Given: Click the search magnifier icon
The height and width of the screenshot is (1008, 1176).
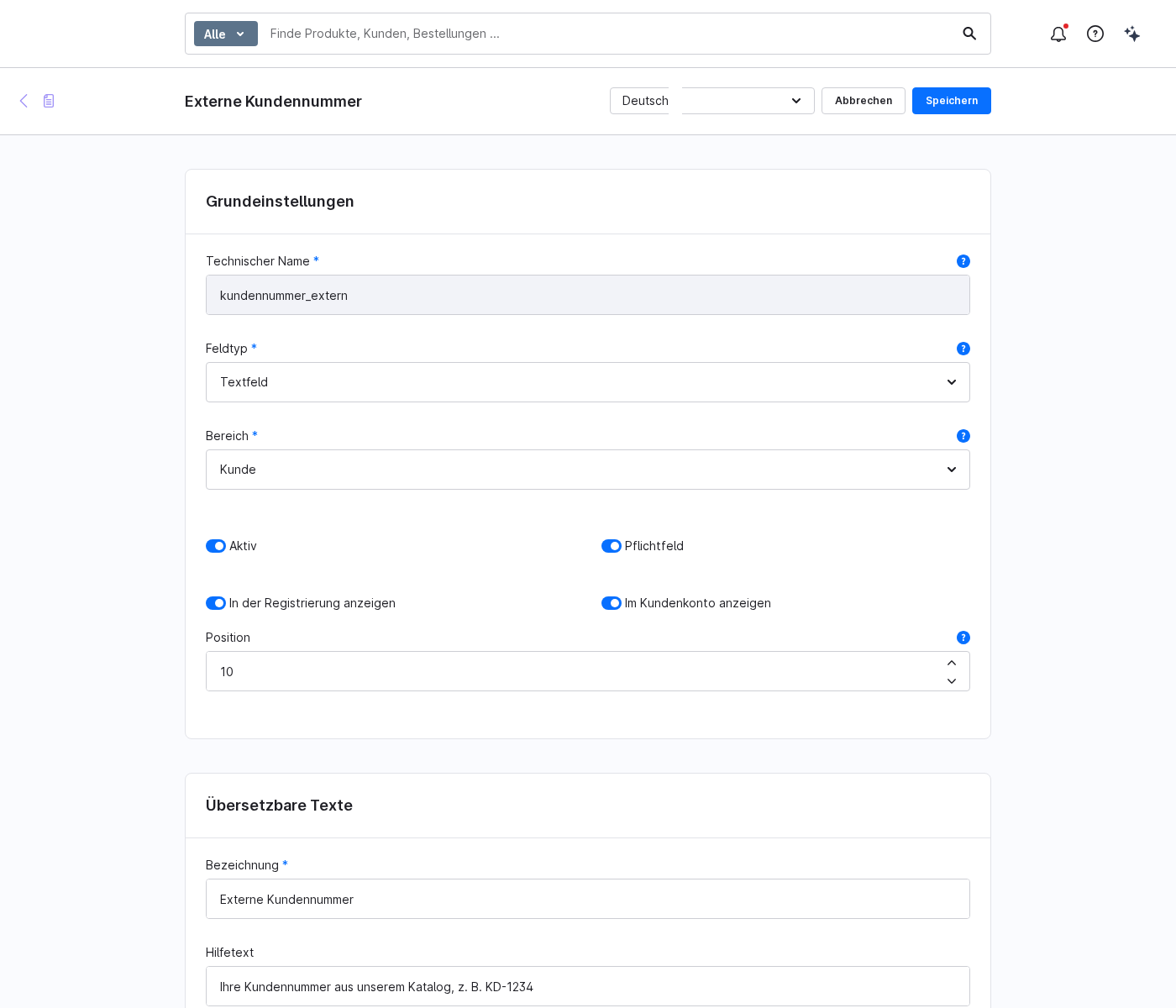Looking at the screenshot, I should point(969,34).
